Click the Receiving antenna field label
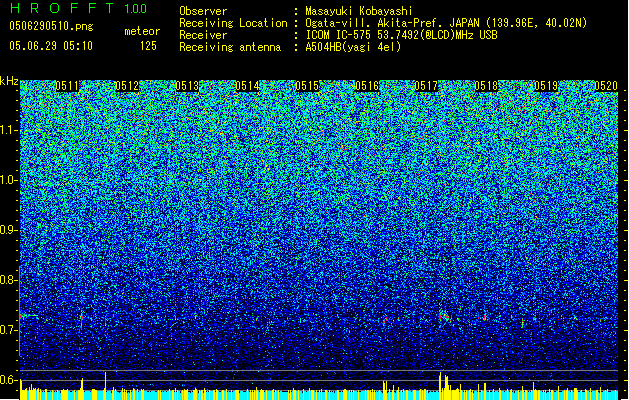This screenshot has width=629, height=400. click(x=230, y=47)
